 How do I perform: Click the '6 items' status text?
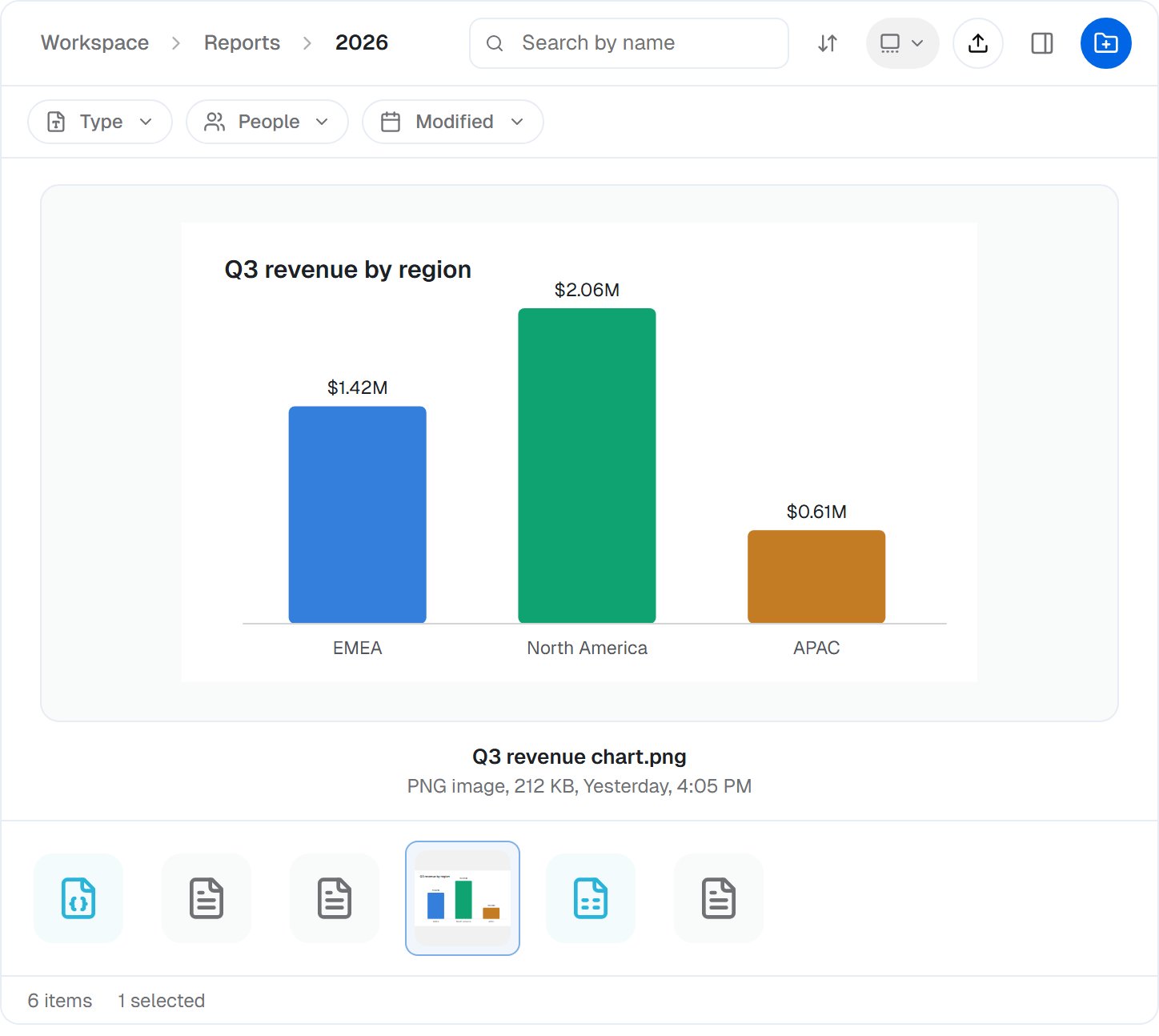60,1001
